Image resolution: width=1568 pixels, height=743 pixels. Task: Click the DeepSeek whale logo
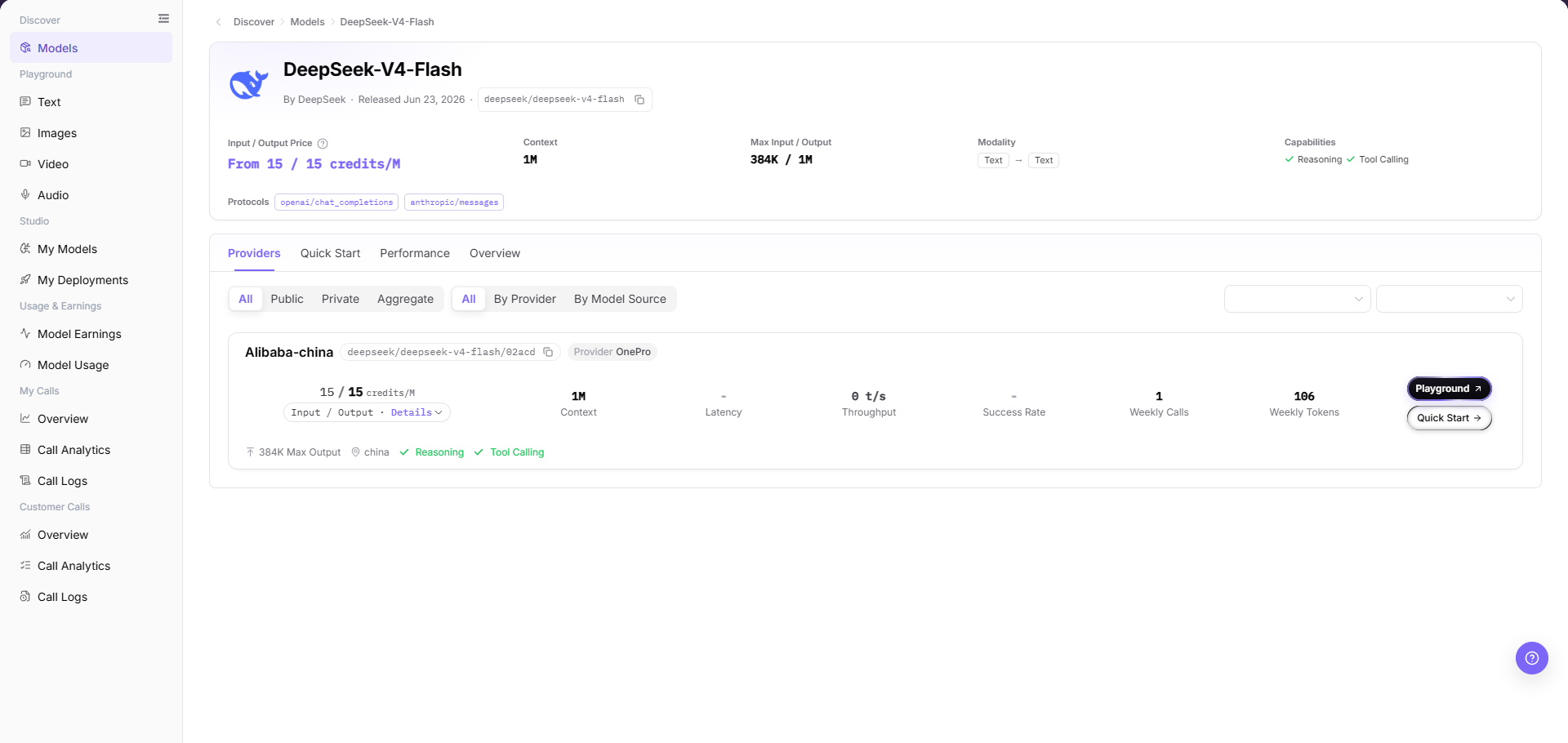tap(249, 84)
